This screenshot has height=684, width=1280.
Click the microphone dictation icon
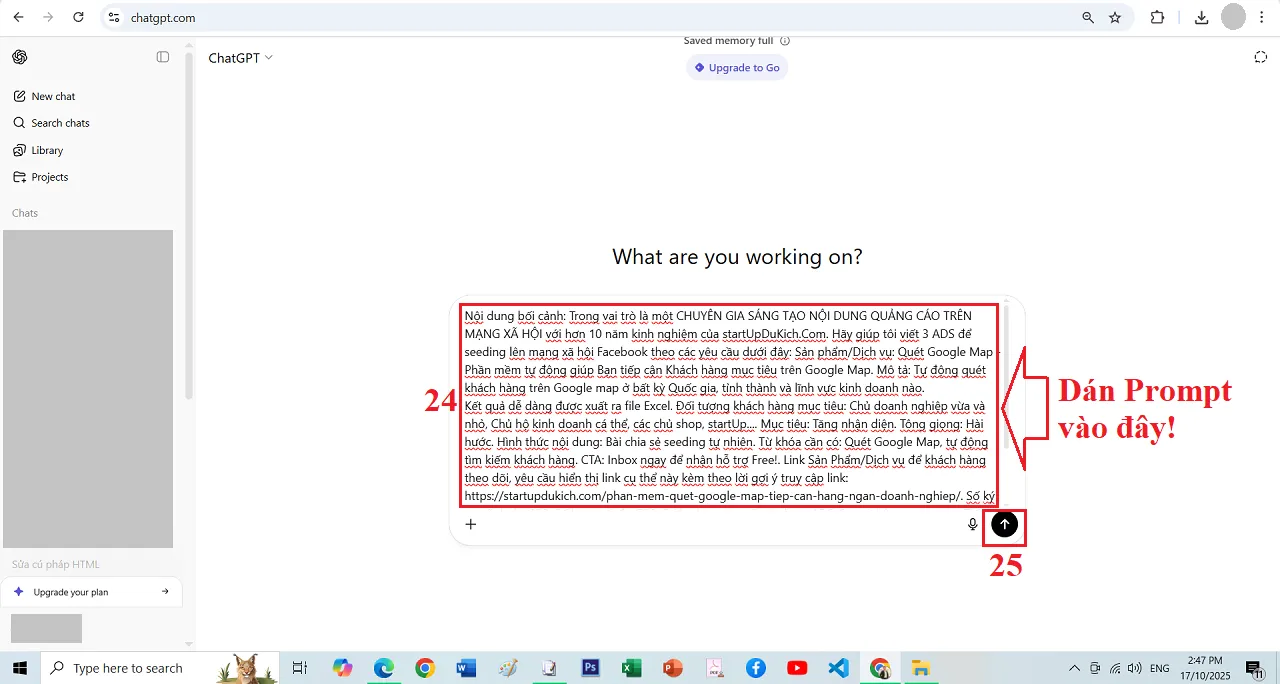(x=972, y=524)
